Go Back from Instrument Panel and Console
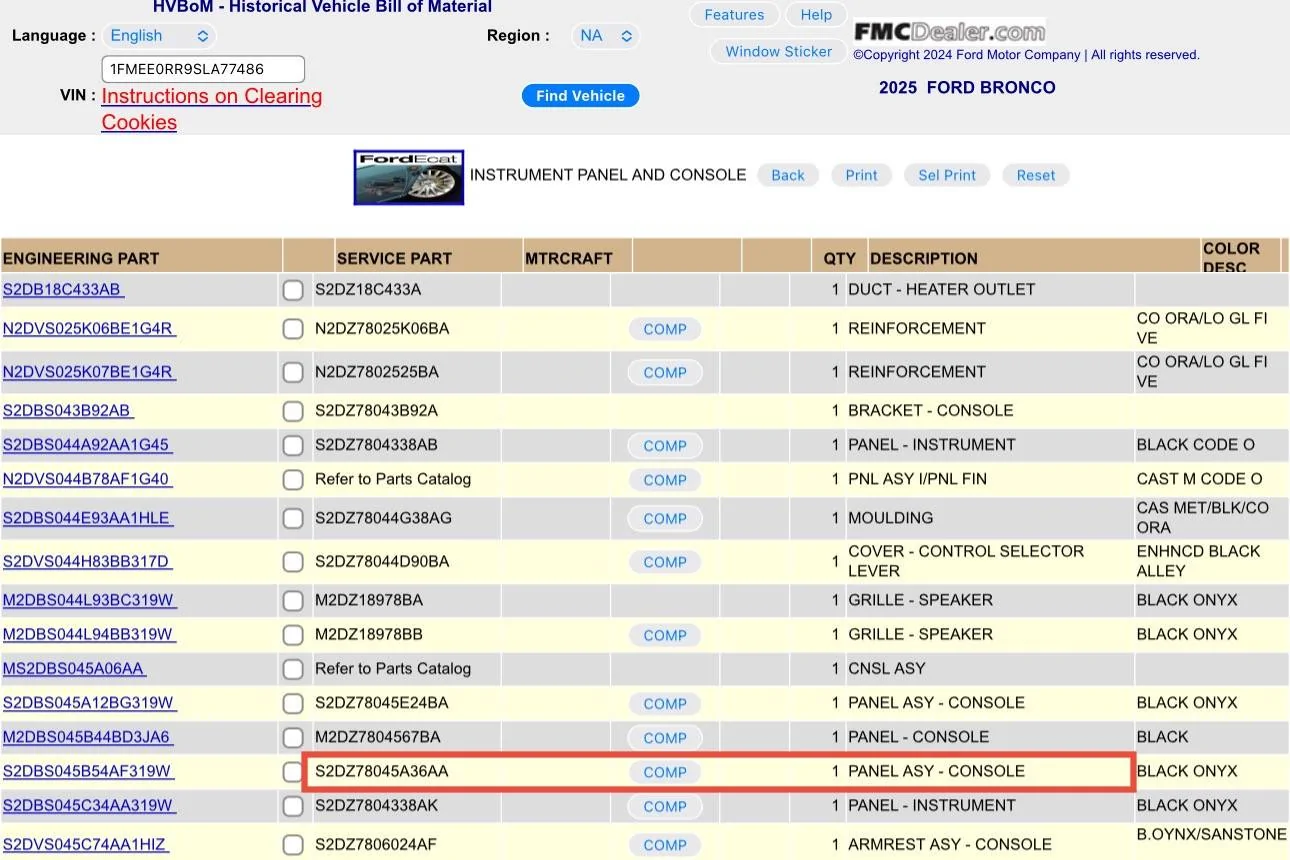The height and width of the screenshot is (860, 1290). coord(788,175)
